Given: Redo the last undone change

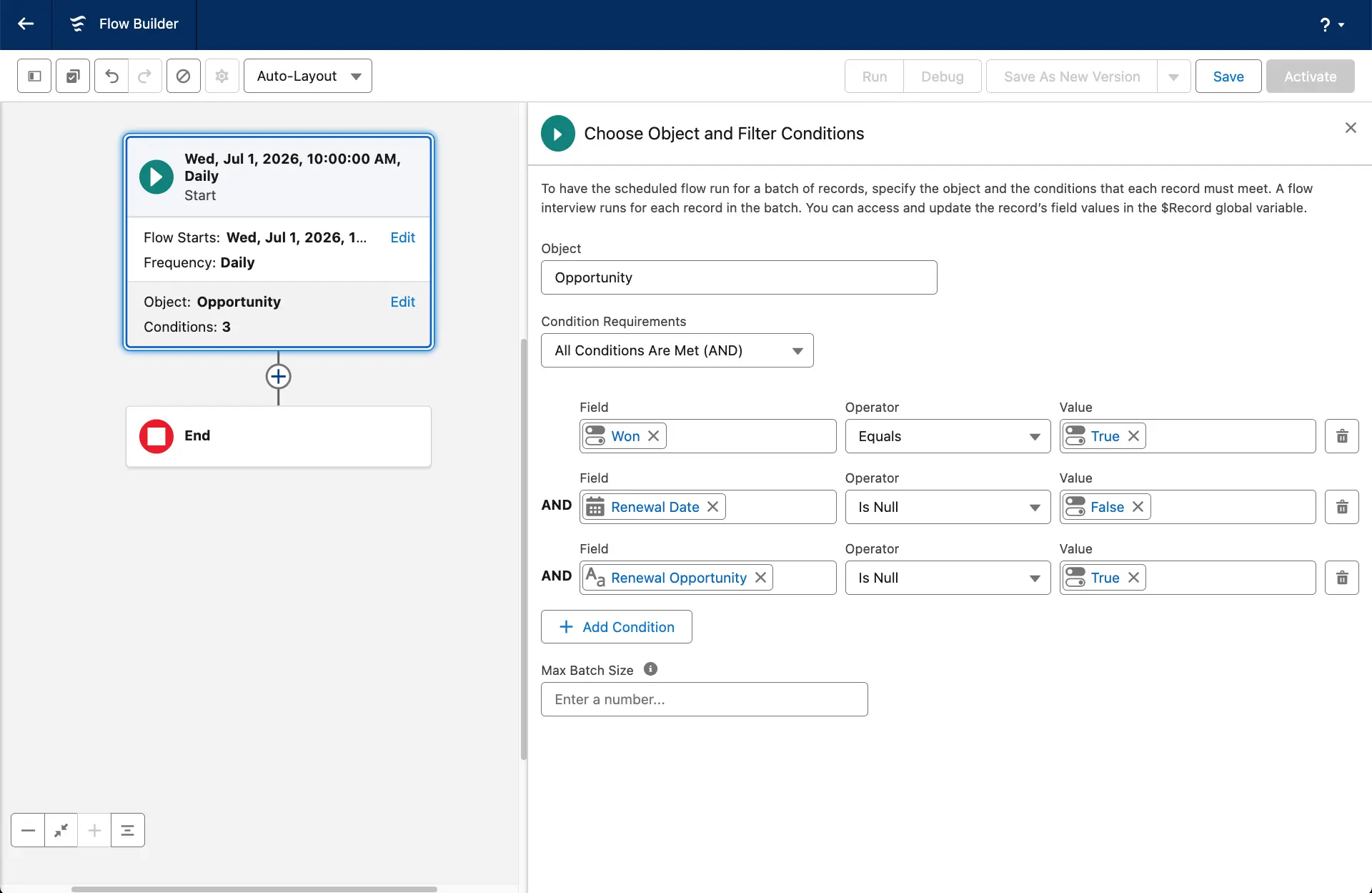Looking at the screenshot, I should click(145, 76).
